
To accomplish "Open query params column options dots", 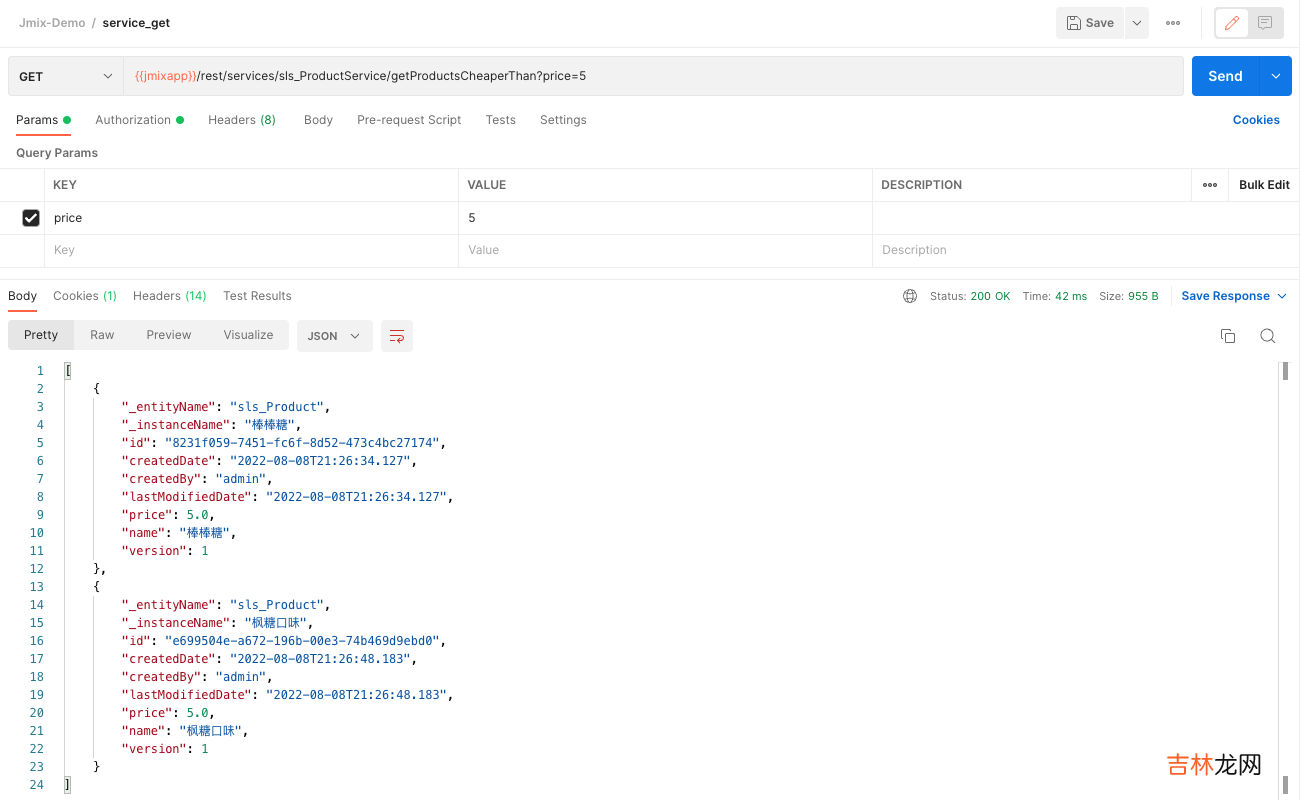I will pyautogui.click(x=1210, y=185).
